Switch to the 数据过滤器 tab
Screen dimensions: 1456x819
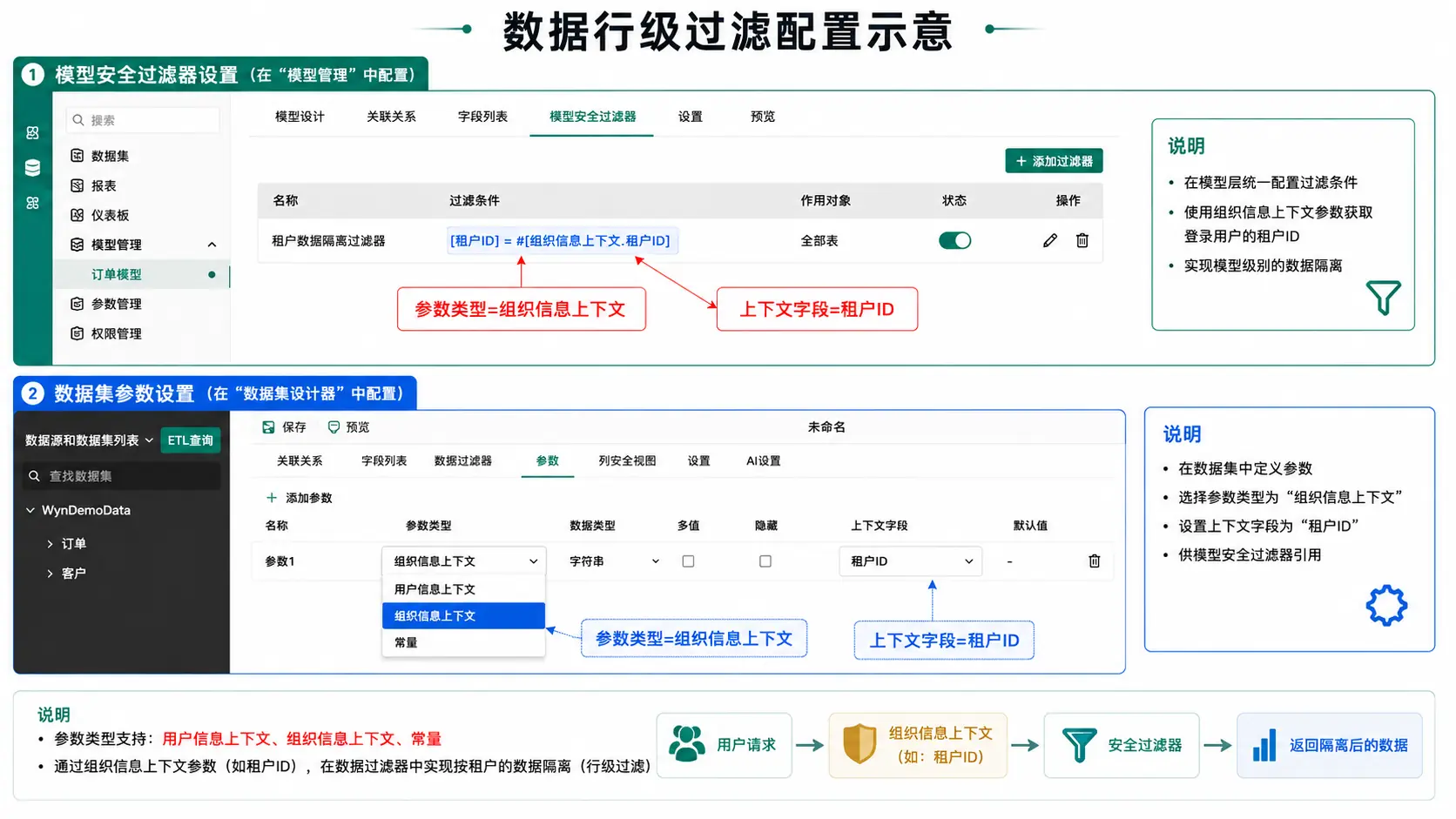tap(463, 461)
